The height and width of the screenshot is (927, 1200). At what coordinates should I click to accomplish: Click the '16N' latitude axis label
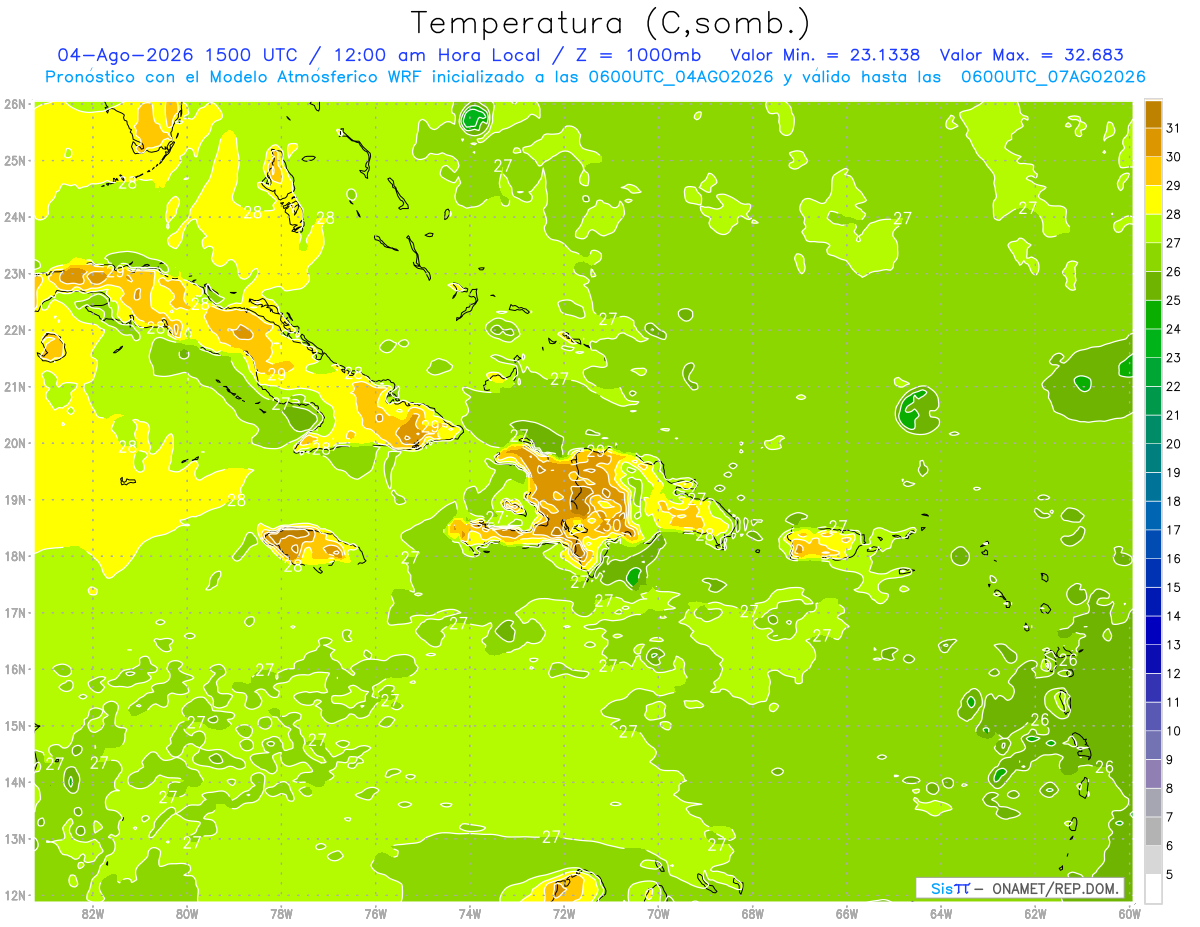(14, 669)
